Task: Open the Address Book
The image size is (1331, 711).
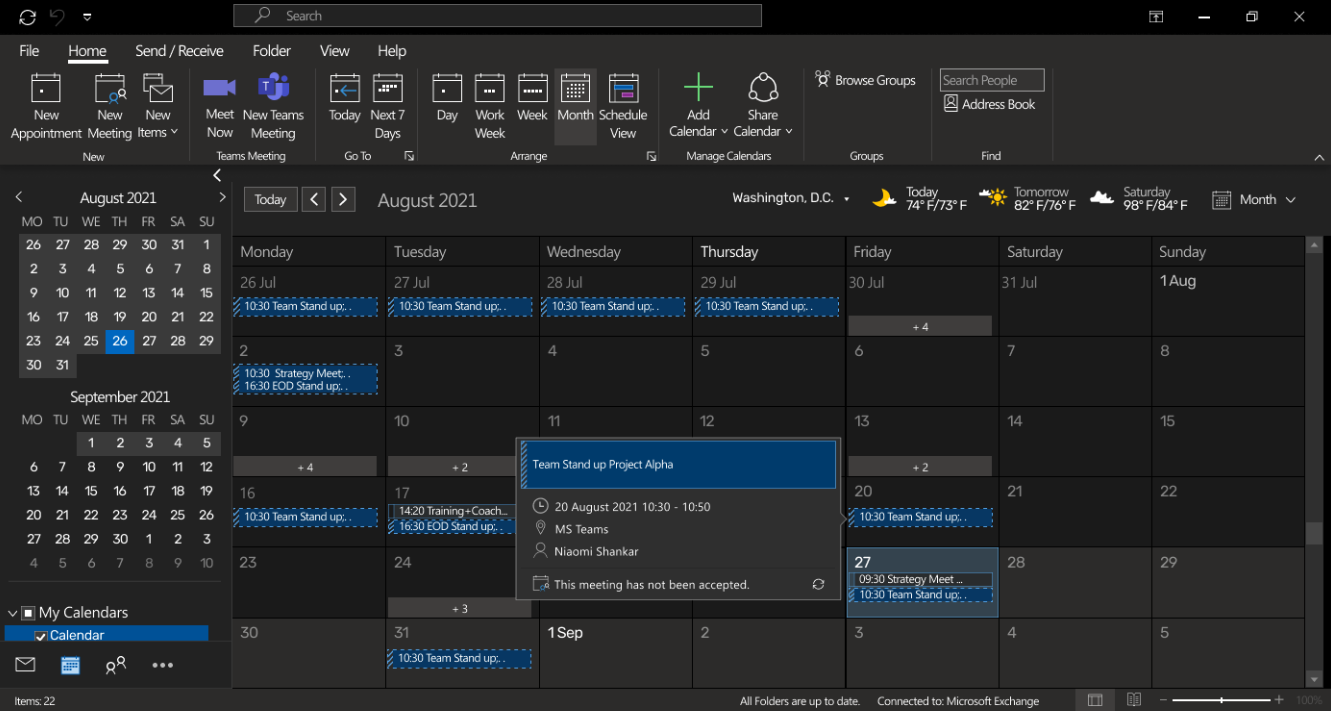Action: 989,104
